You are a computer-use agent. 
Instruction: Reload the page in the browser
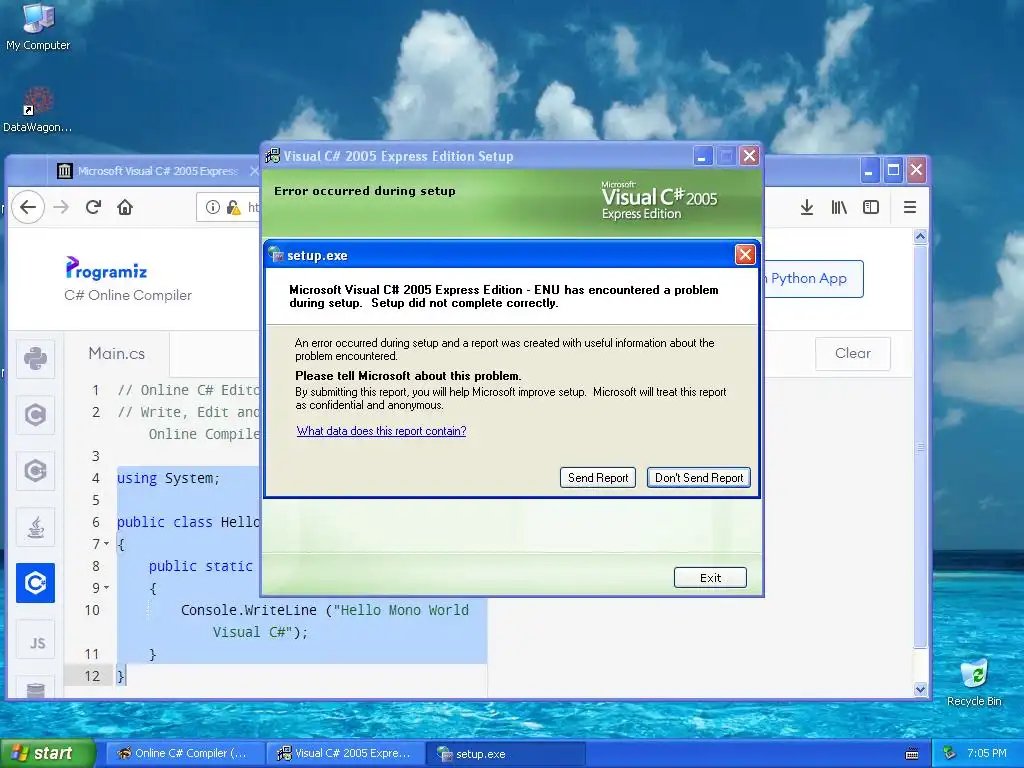(93, 207)
